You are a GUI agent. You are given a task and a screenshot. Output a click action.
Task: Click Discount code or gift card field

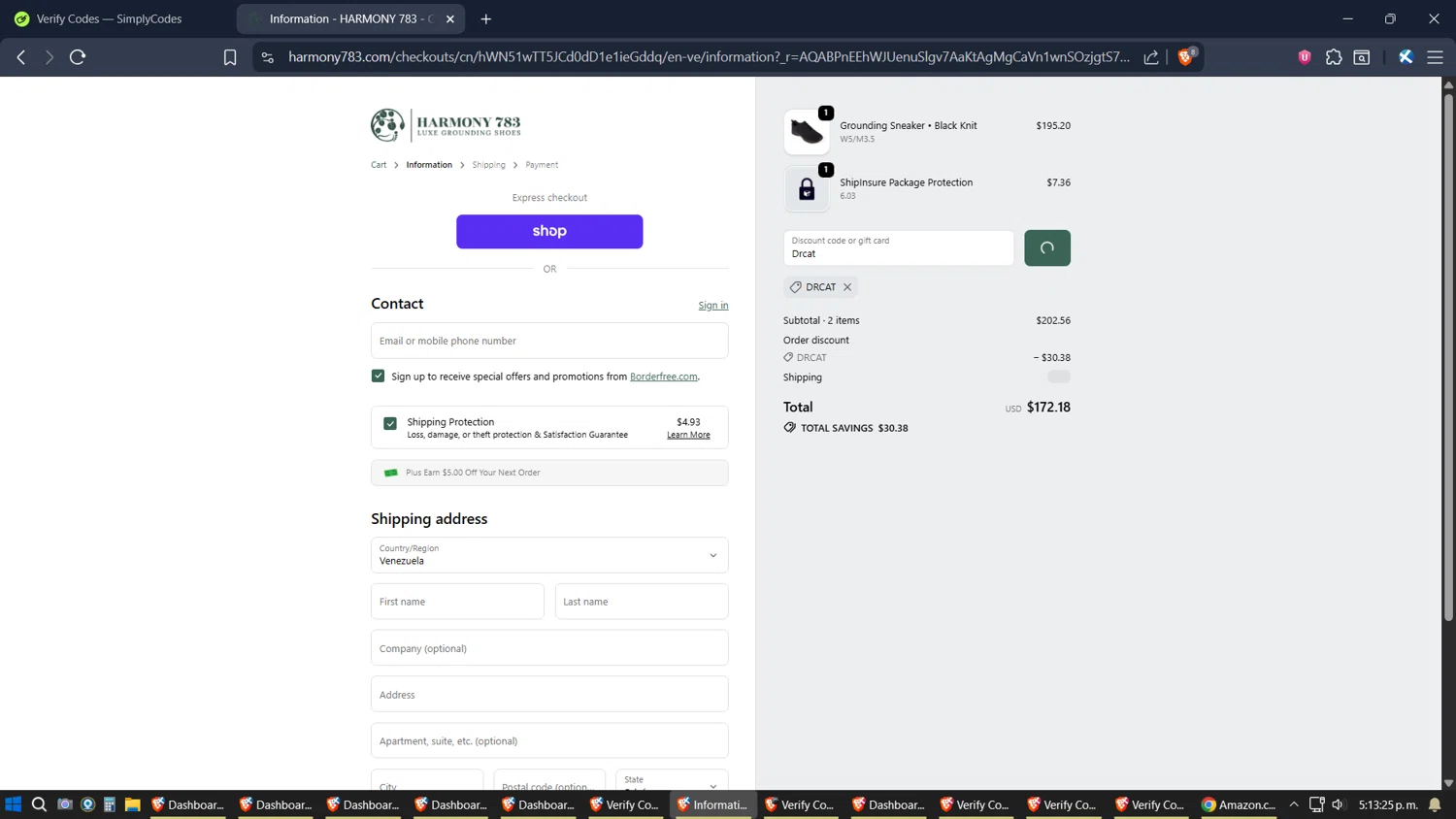(x=898, y=247)
